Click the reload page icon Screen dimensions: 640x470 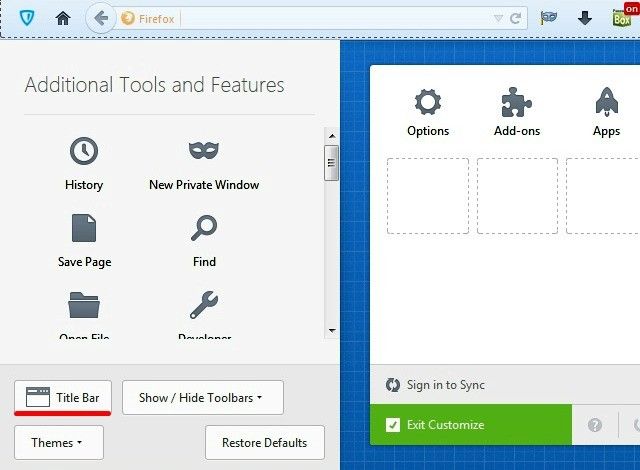(516, 18)
